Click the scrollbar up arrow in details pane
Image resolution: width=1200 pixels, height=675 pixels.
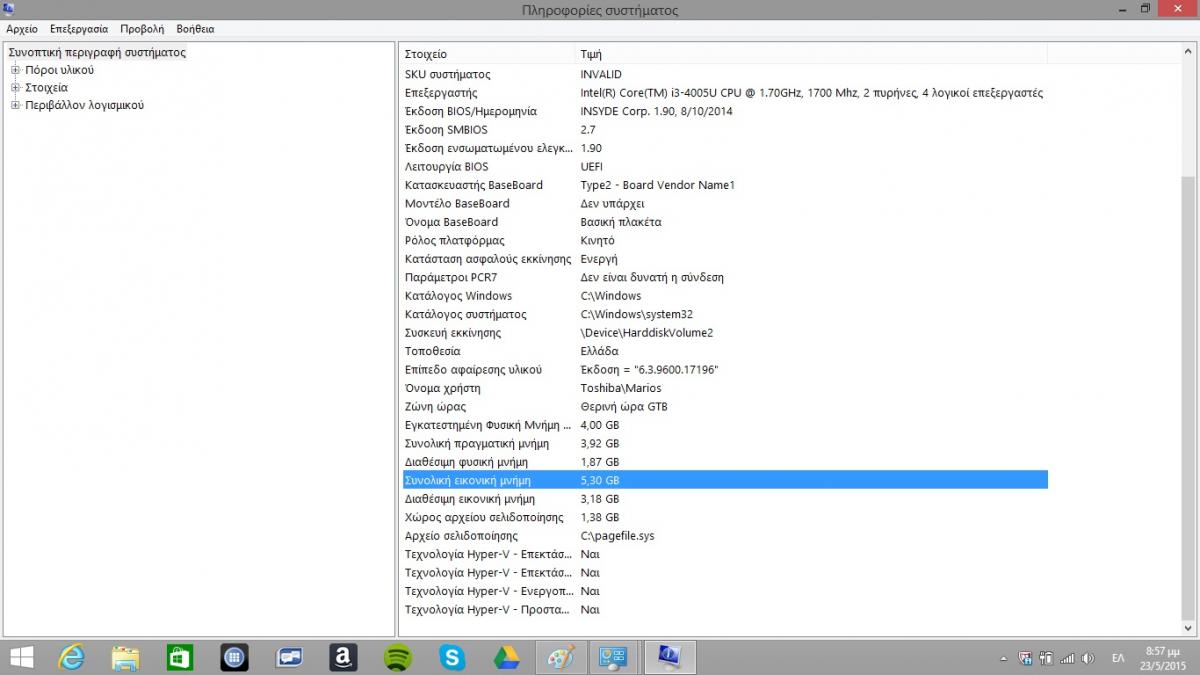(1188, 50)
